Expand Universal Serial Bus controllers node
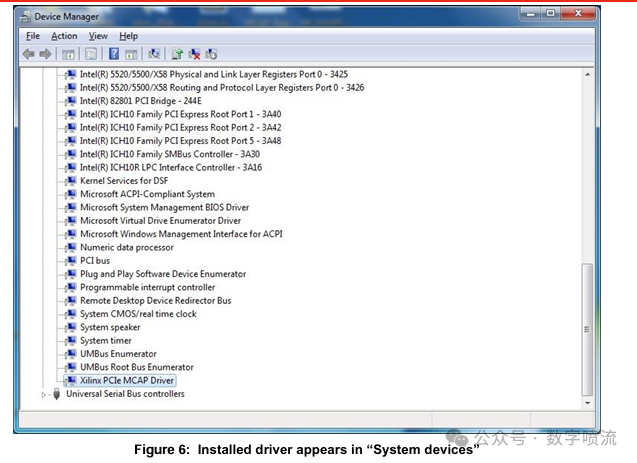Viewport: 637px width, 463px height. [x=44, y=395]
